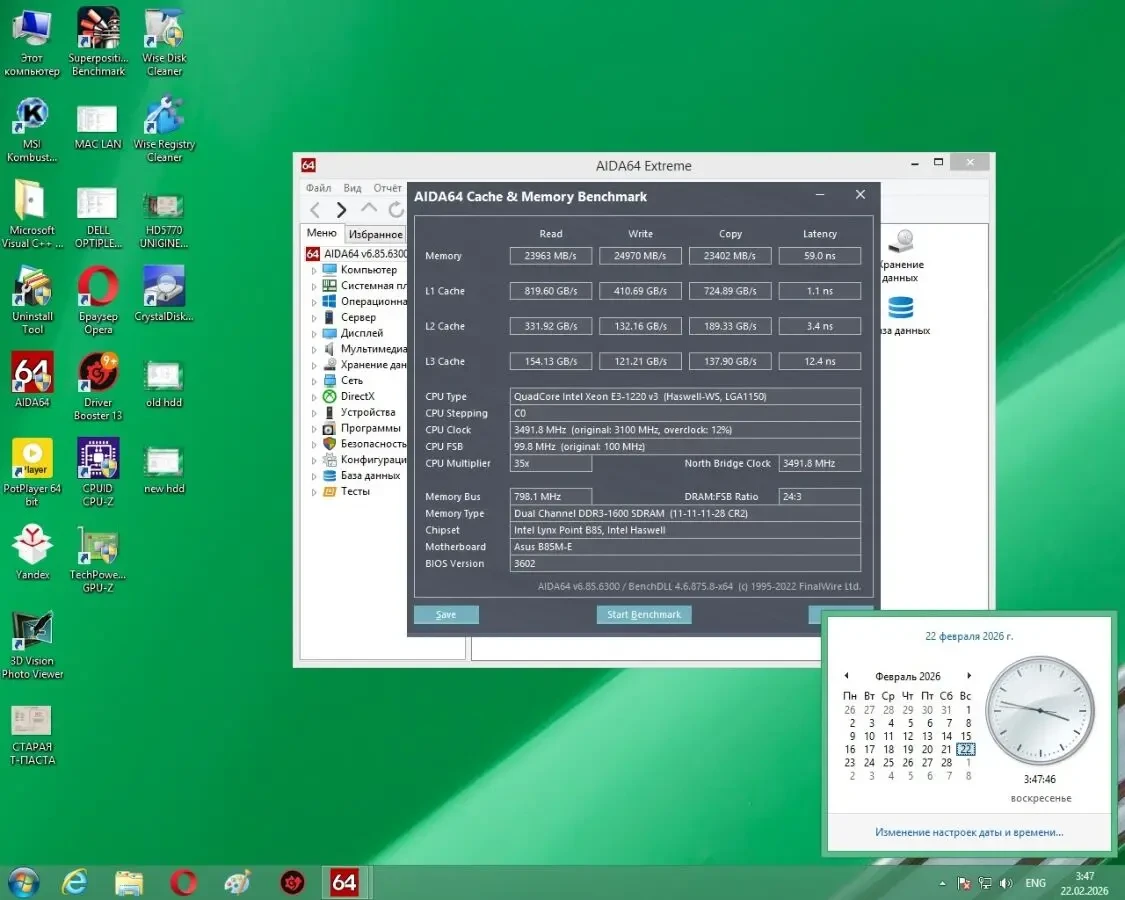Select the Программы tree item
1125x900 pixels.
[x=370, y=428]
